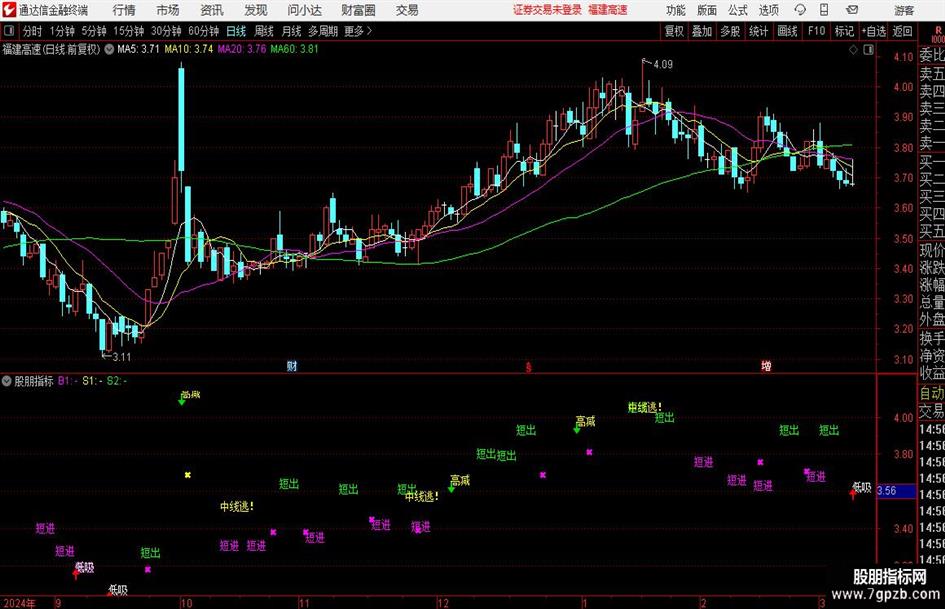This screenshot has width=945, height=609.
Task: Select the 日线 daily period tab
Action: click(236, 31)
